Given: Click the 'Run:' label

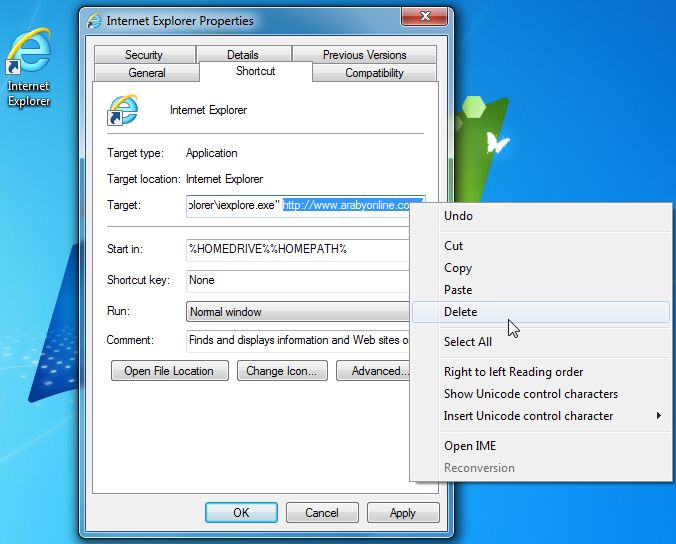Looking at the screenshot, I should point(119,311).
